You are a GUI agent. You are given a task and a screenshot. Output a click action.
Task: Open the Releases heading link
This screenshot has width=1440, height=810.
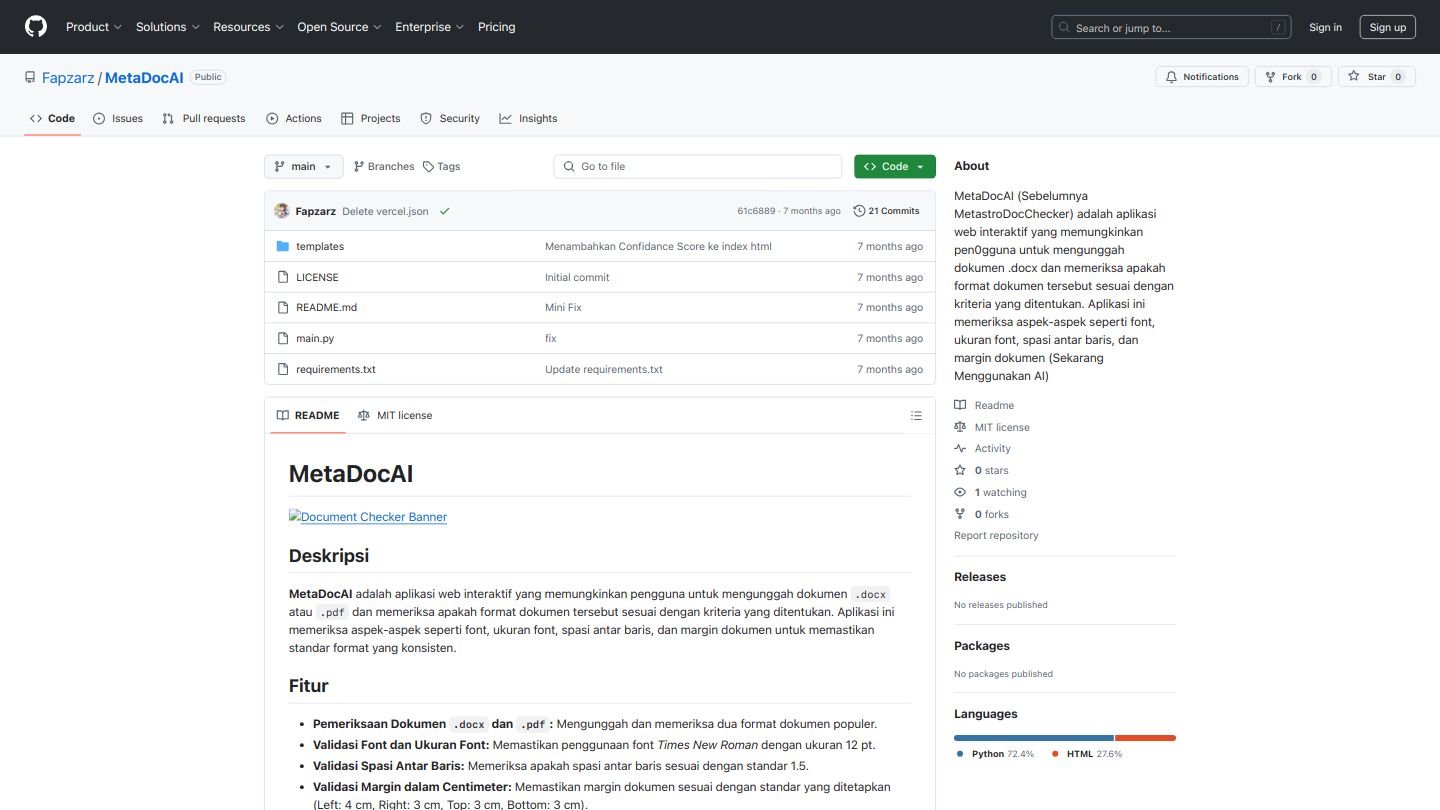[980, 577]
